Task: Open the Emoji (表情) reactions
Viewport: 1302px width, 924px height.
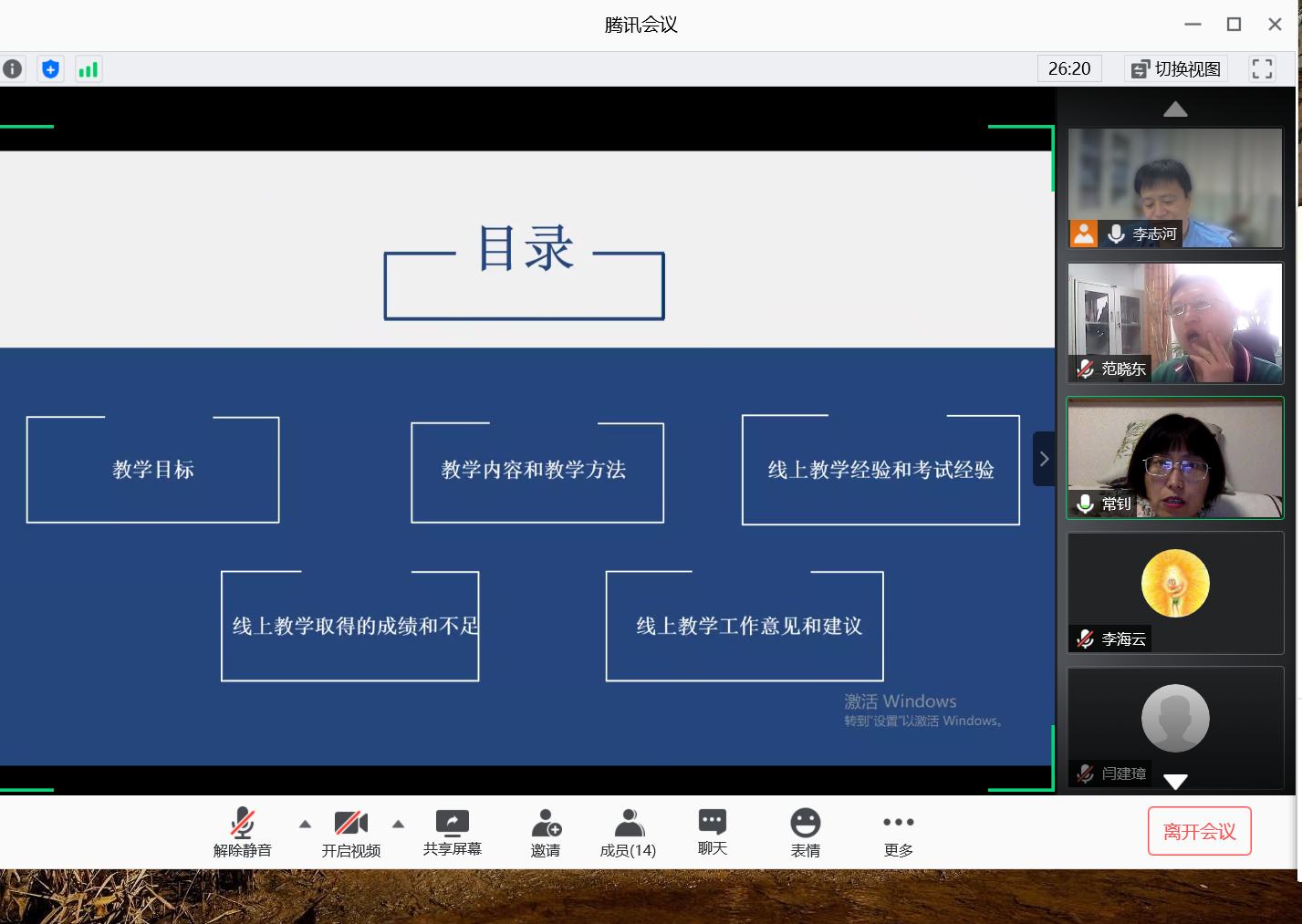Action: (x=806, y=832)
